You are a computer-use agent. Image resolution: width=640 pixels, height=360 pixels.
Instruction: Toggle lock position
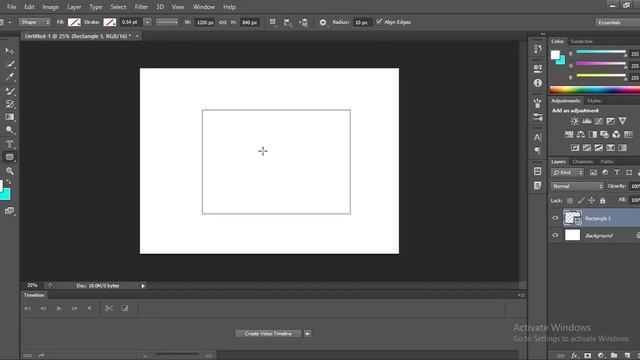pyautogui.click(x=591, y=200)
